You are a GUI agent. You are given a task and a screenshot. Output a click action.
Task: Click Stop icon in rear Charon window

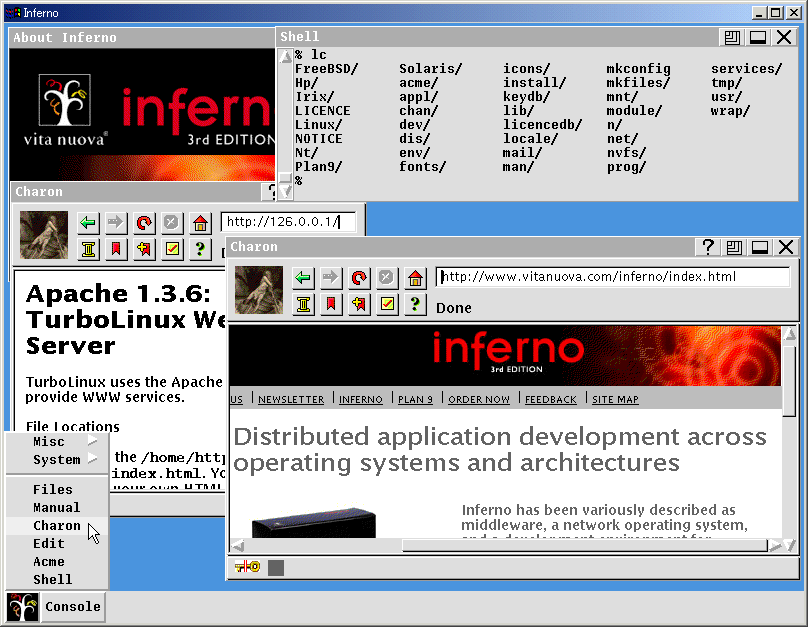[171, 223]
